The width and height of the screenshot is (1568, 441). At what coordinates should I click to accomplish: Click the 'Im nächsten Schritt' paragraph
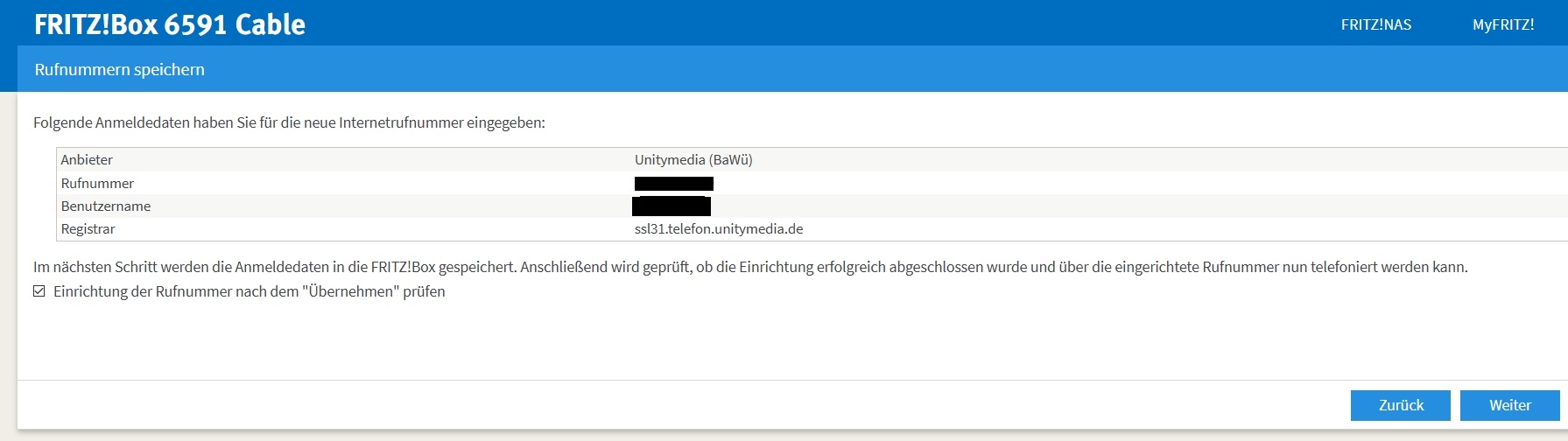click(x=750, y=267)
